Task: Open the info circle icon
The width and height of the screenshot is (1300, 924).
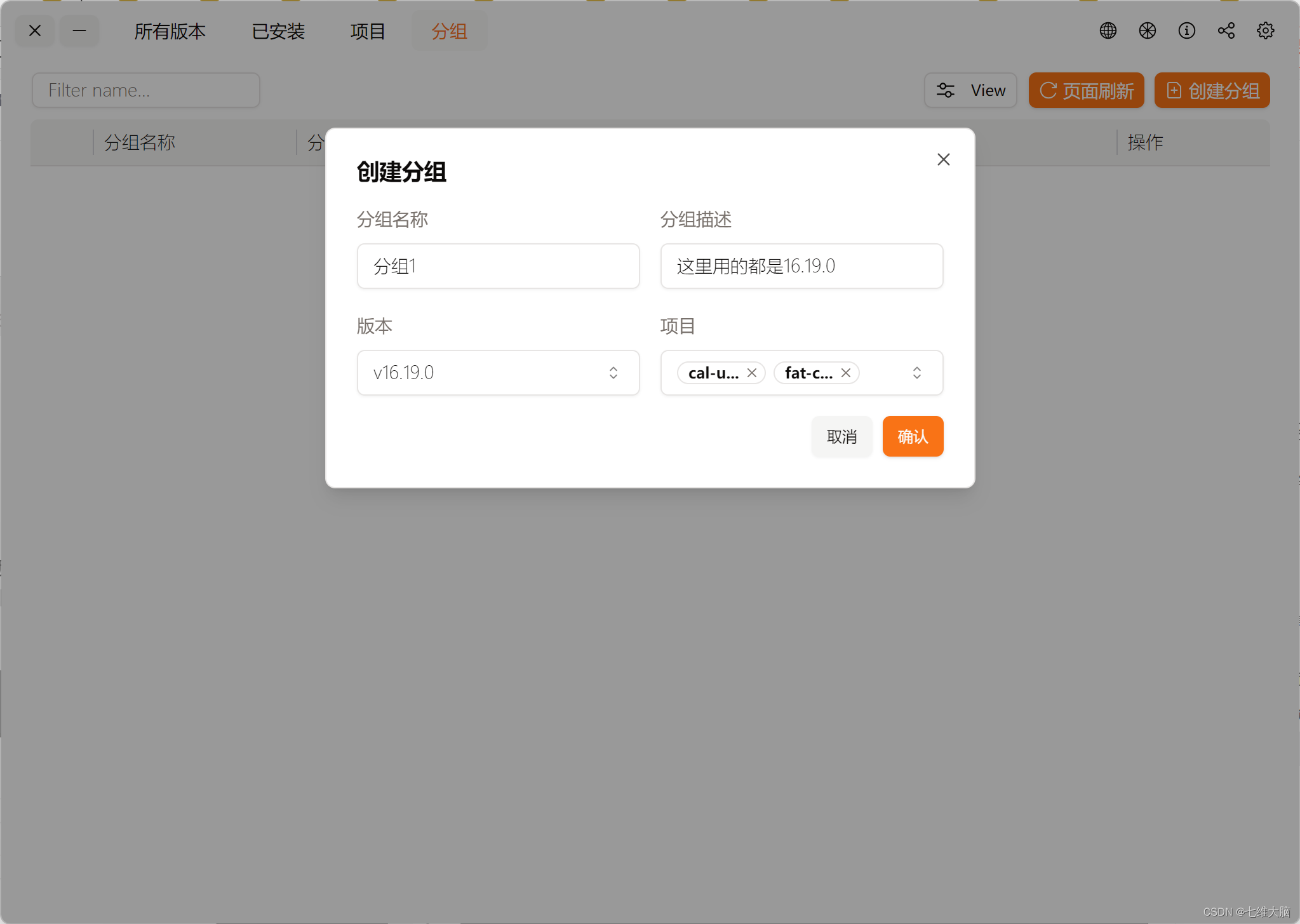Action: (x=1186, y=30)
